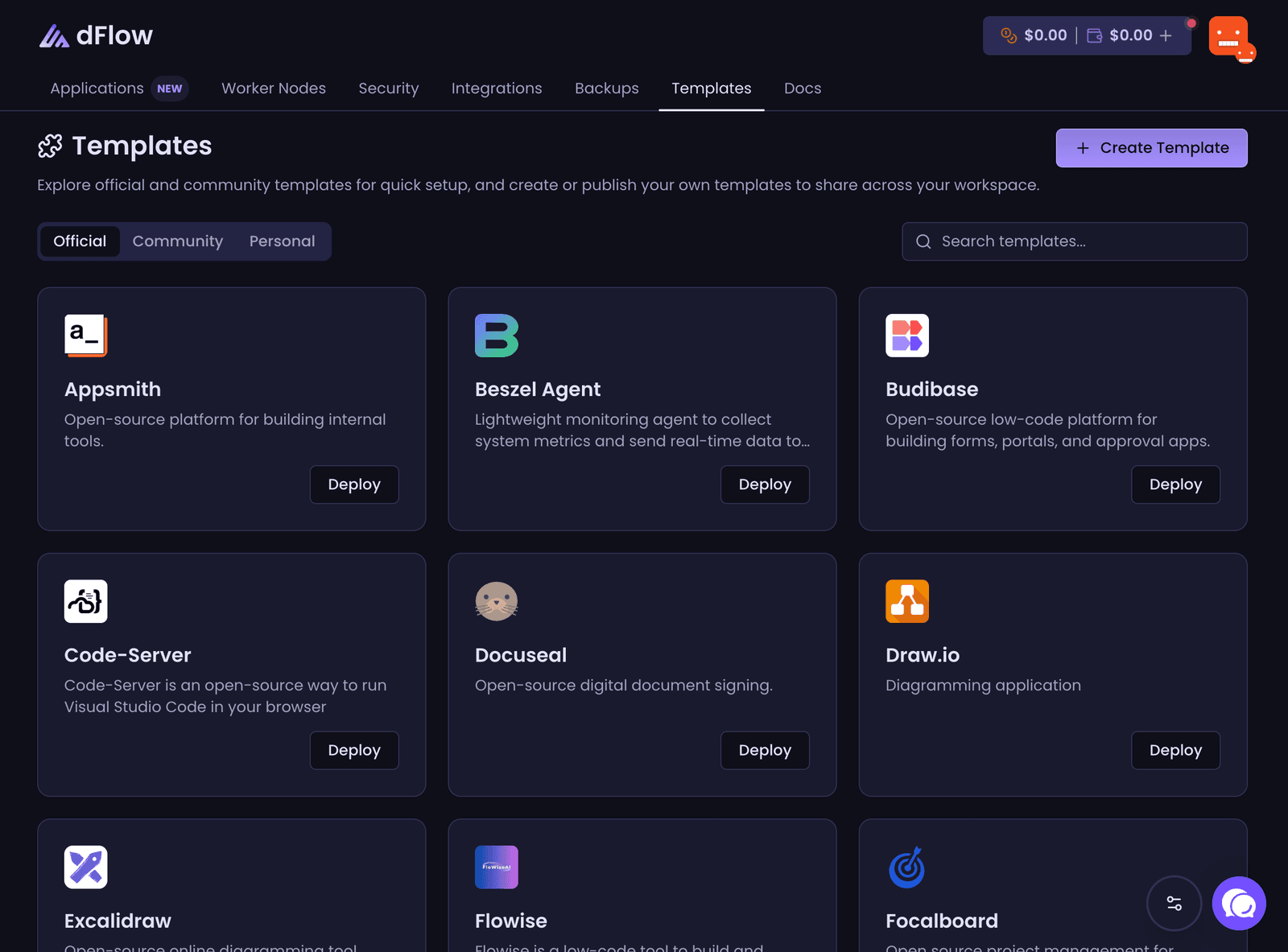This screenshot has width=1288, height=952.
Task: Deploy the Docuseal template
Action: pyautogui.click(x=765, y=750)
